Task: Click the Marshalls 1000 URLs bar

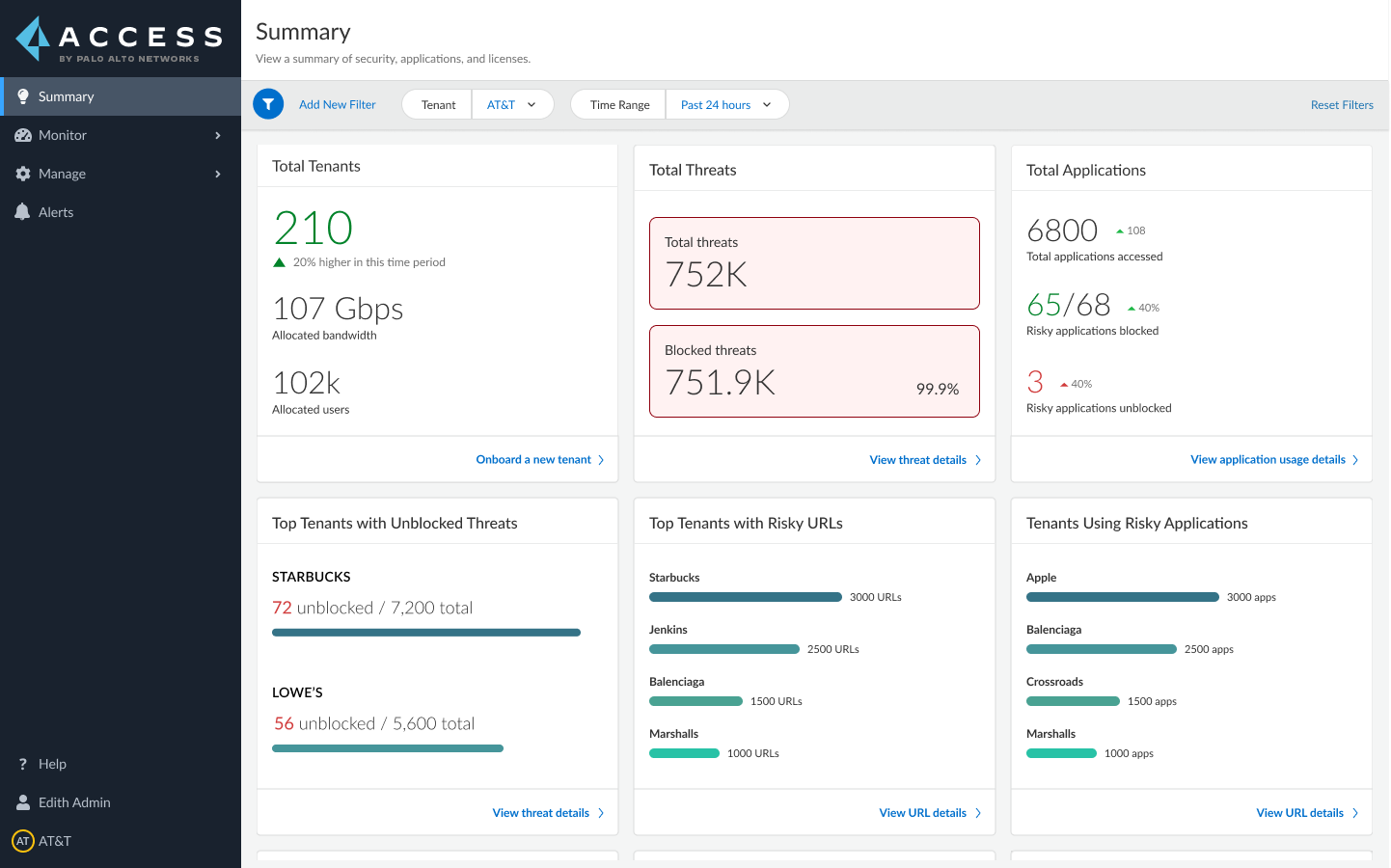Action: (684, 753)
